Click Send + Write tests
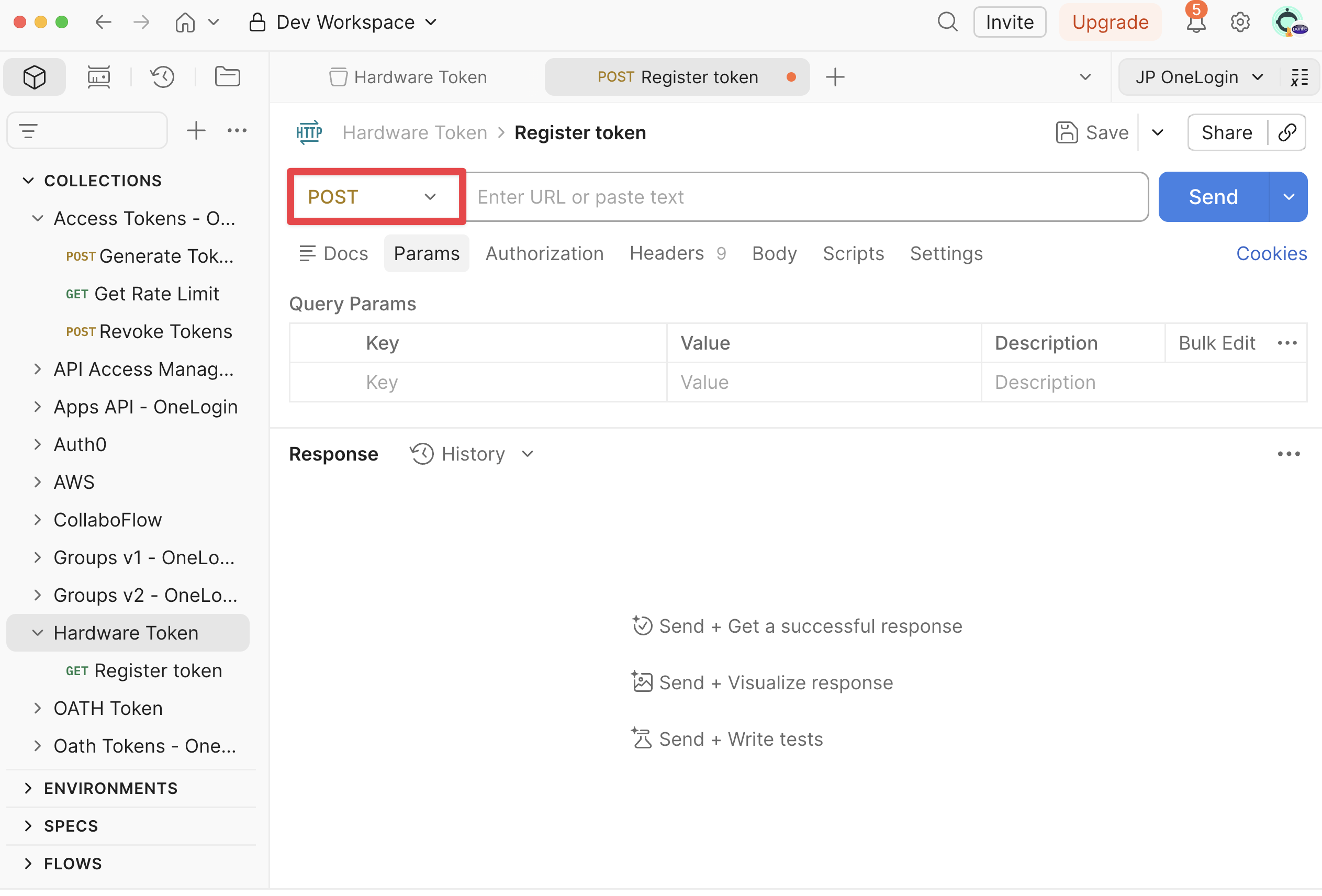Viewport: 1322px width, 896px height. coord(727,738)
